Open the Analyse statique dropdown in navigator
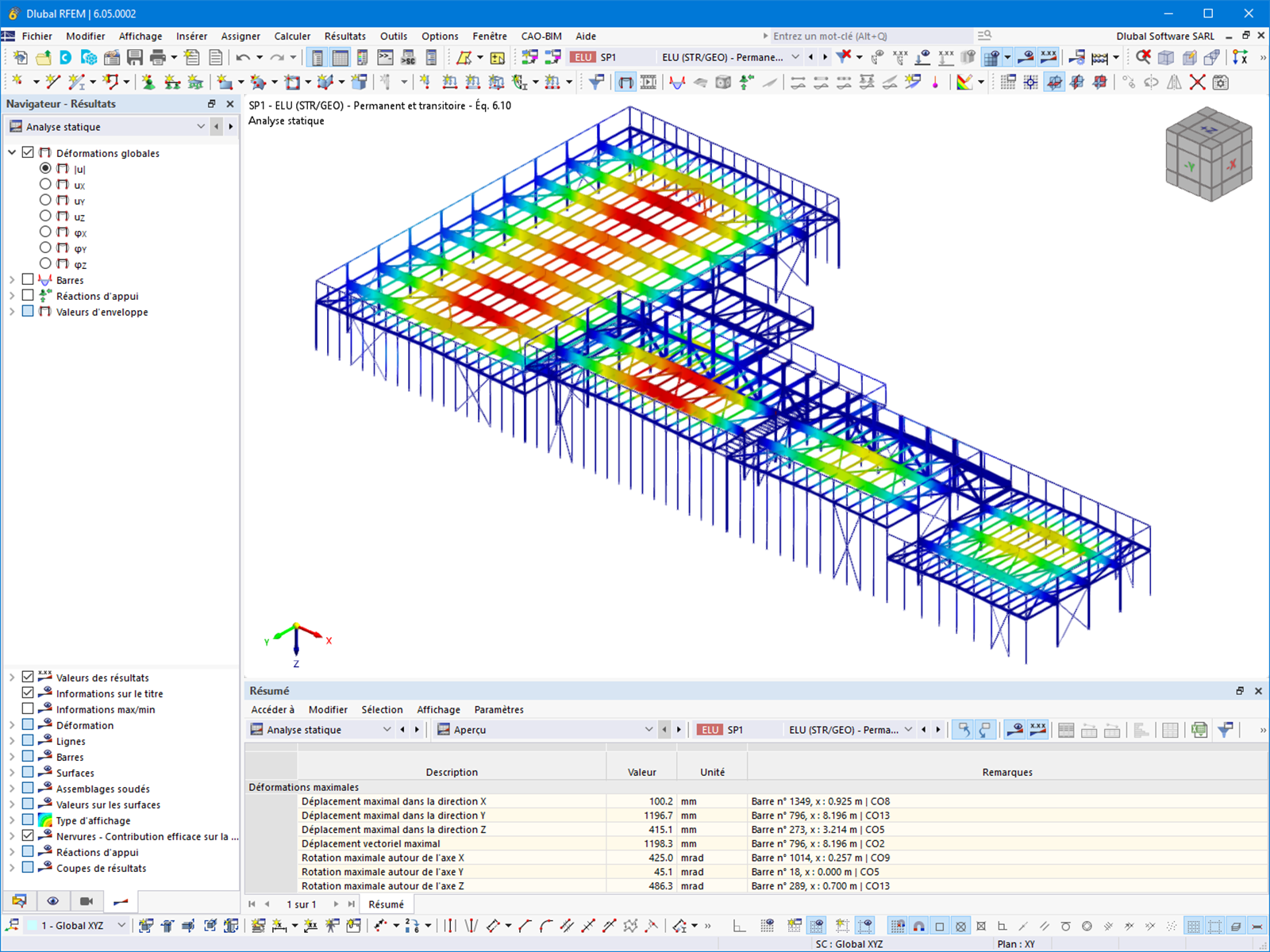This screenshot has width=1270, height=952. (x=107, y=127)
